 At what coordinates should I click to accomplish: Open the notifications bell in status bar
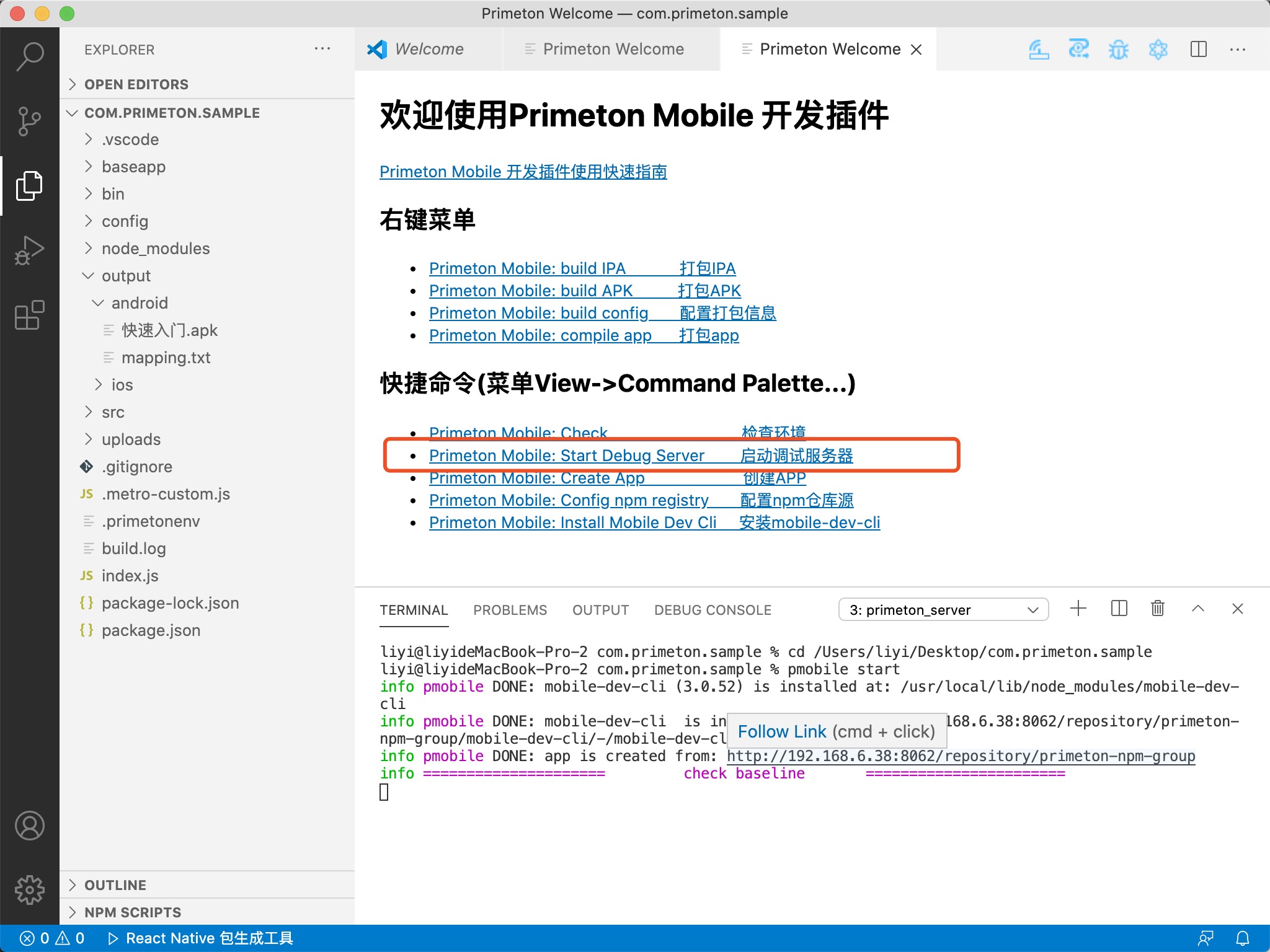click(1243, 938)
